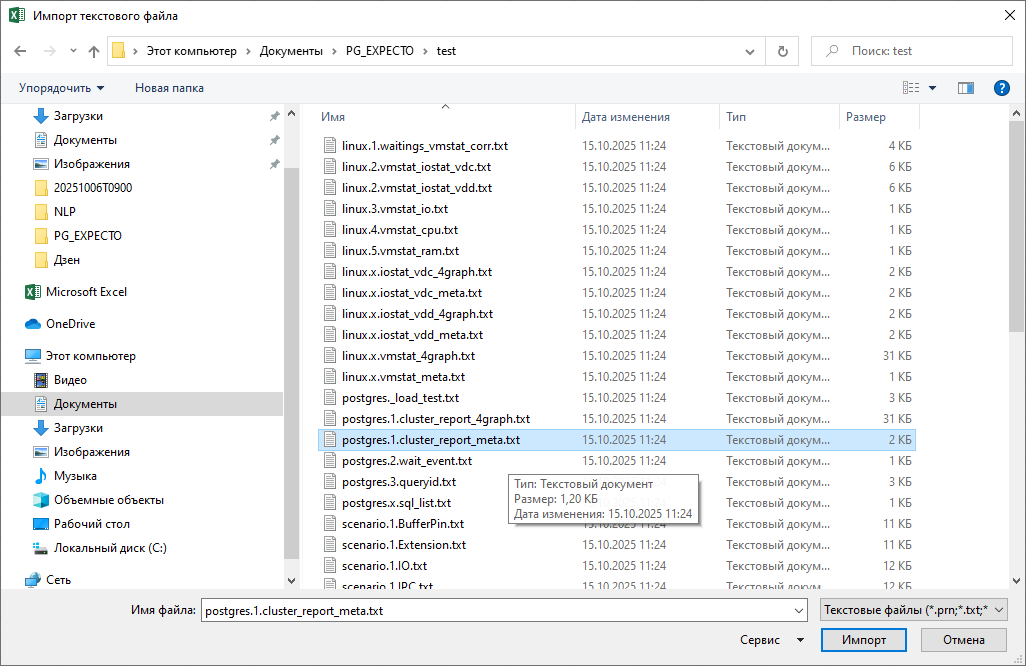The image size is (1026, 666).
Task: Expand file name combo box dropdown
Action: (799, 611)
